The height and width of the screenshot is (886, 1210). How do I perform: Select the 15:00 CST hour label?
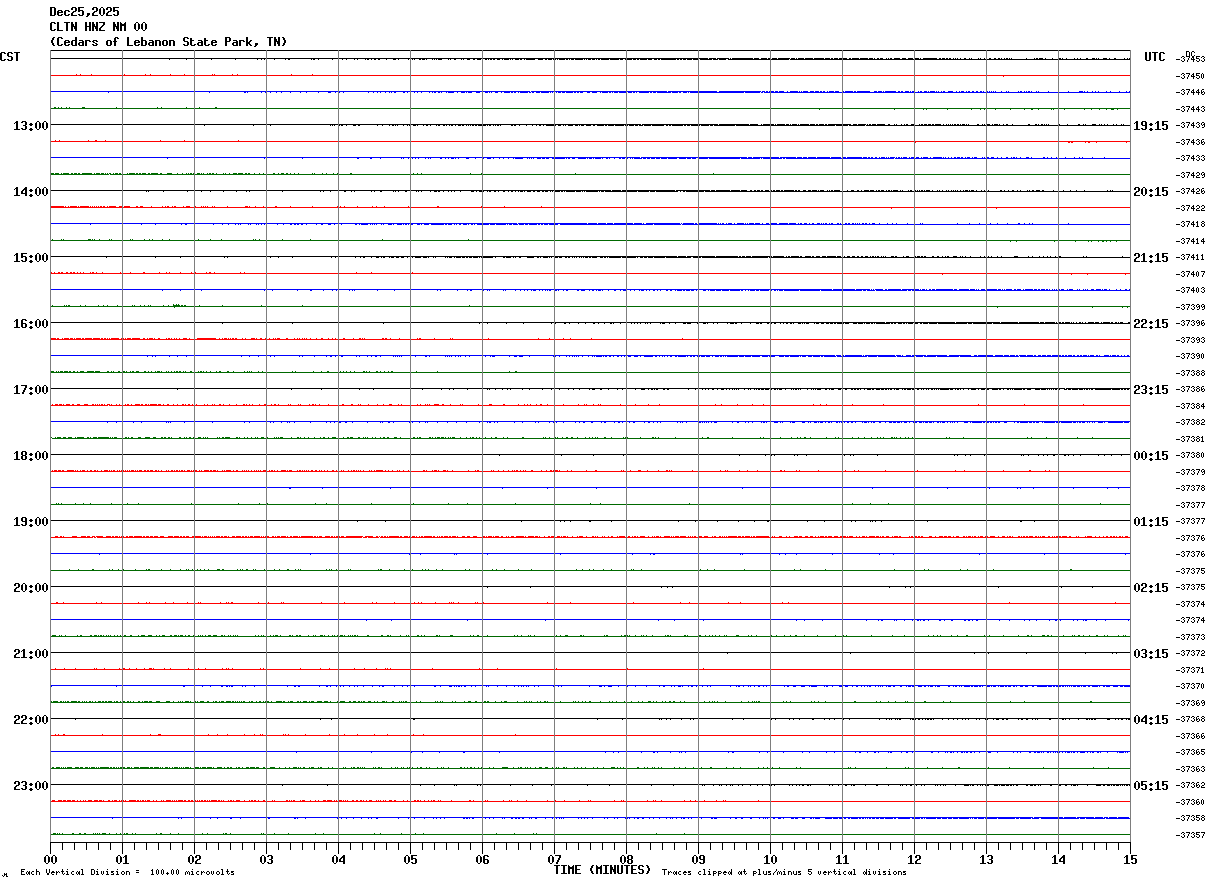[30, 258]
